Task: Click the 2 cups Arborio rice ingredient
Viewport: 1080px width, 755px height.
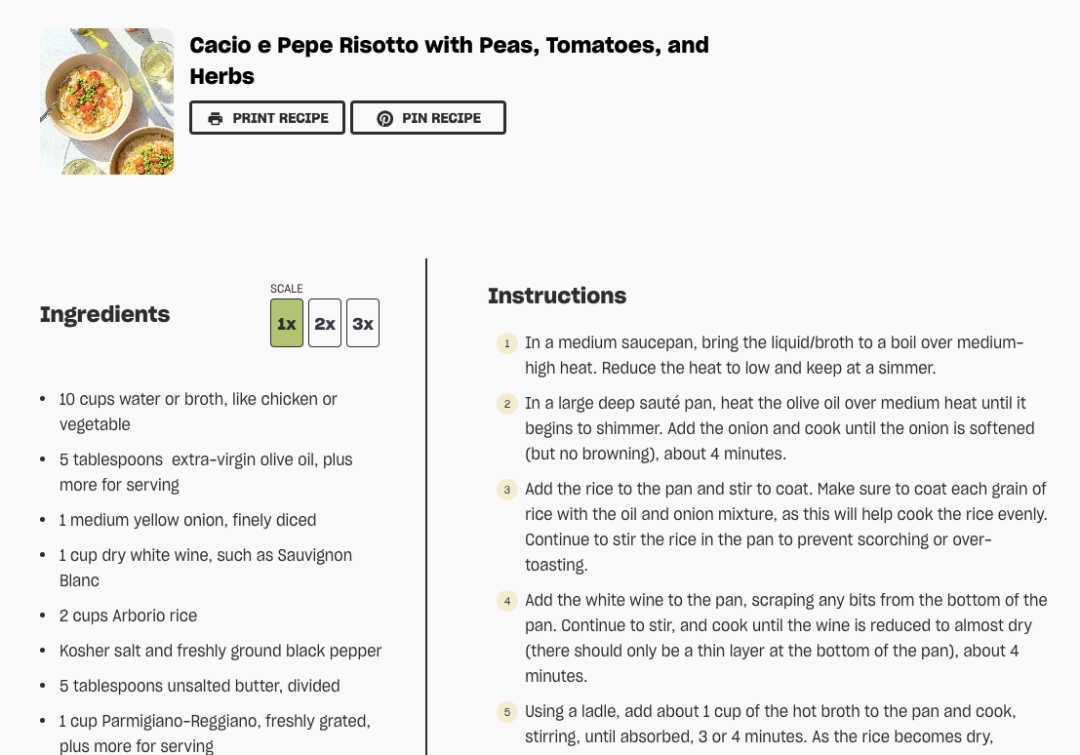Action: [128, 616]
